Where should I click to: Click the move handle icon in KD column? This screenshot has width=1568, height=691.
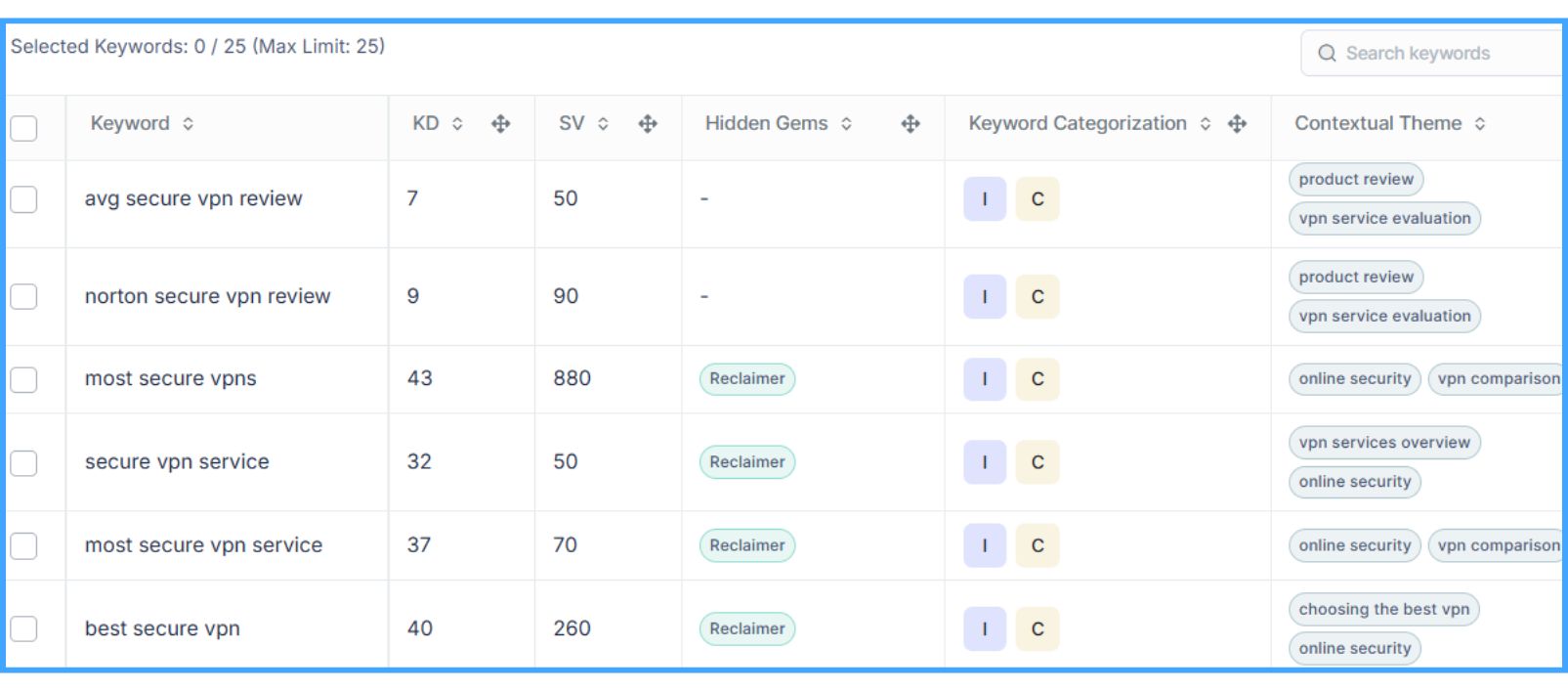pos(500,124)
